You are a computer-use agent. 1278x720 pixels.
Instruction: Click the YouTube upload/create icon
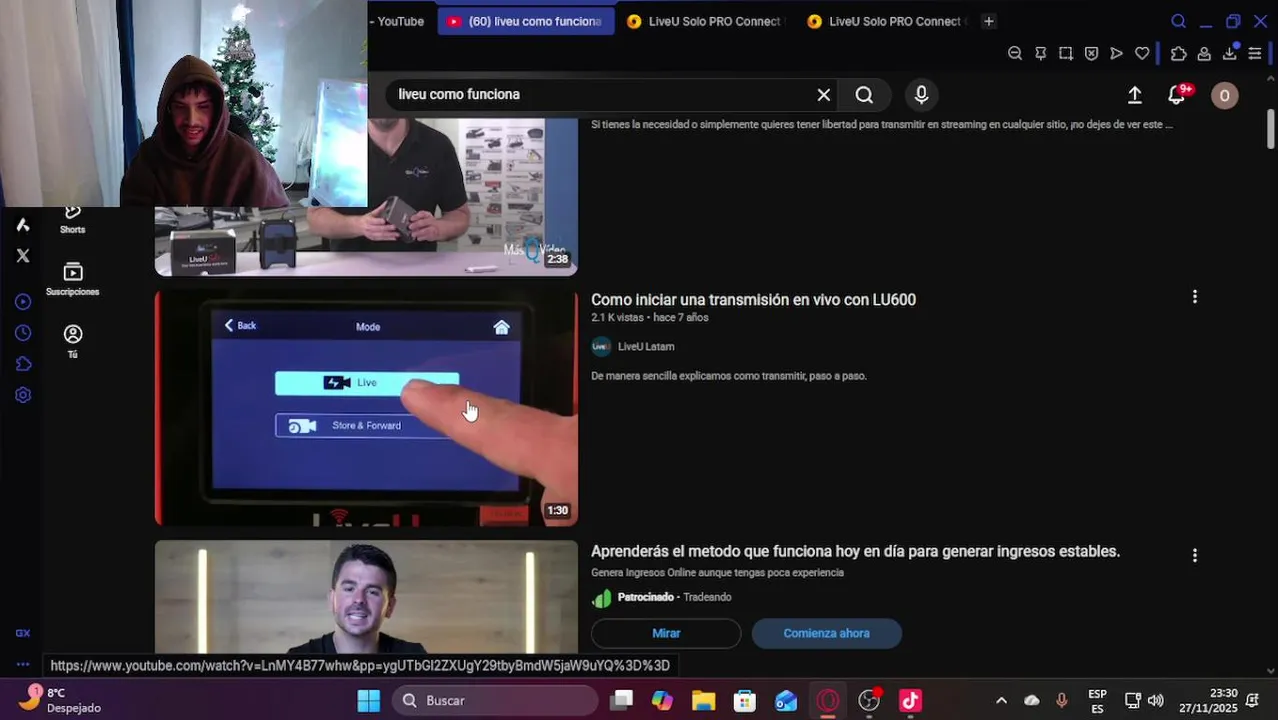click(x=1134, y=95)
